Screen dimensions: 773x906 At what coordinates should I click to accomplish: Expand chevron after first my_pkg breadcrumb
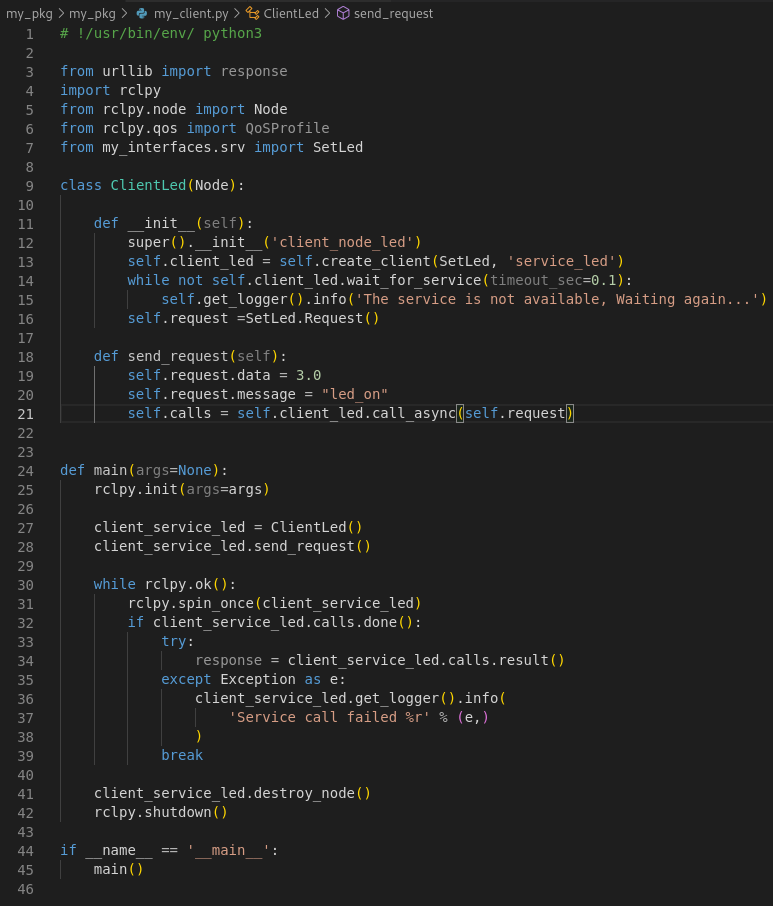tap(61, 13)
